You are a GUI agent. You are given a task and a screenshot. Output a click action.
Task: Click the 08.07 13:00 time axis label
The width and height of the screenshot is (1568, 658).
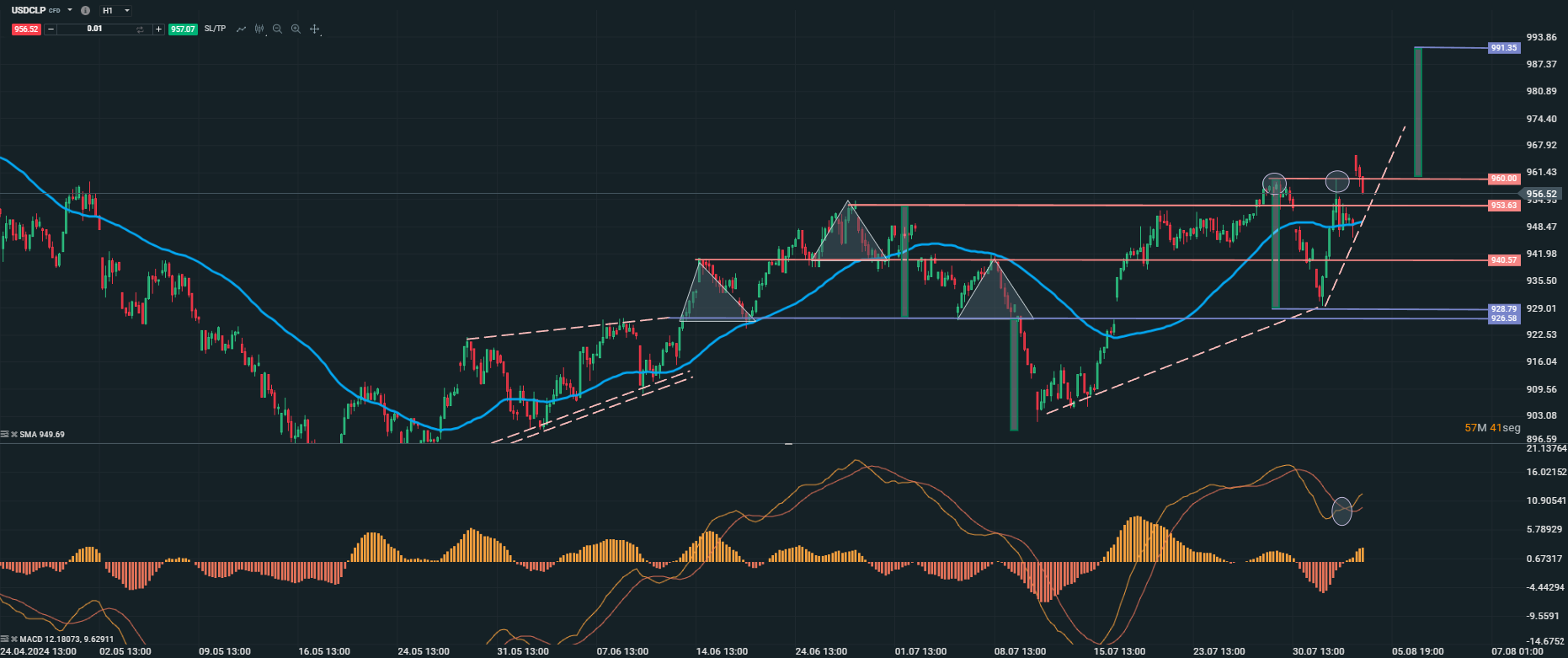click(x=1020, y=651)
